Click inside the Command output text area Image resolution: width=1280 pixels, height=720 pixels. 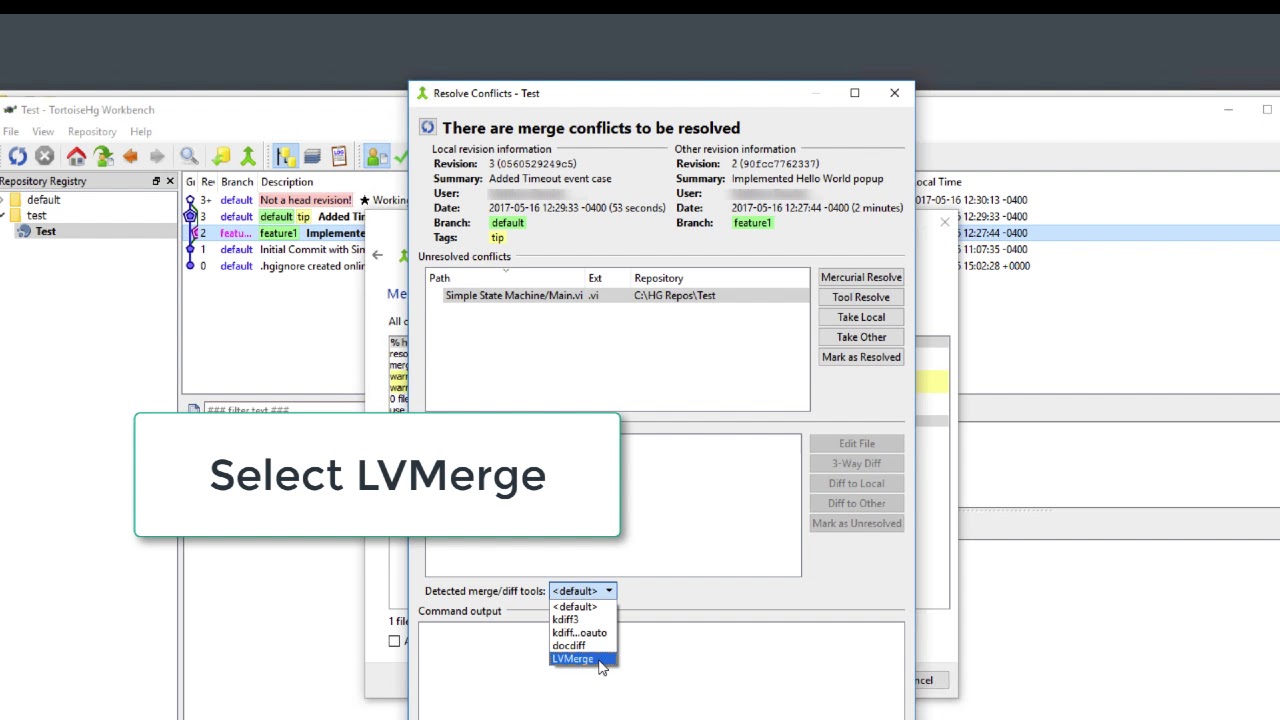661,670
